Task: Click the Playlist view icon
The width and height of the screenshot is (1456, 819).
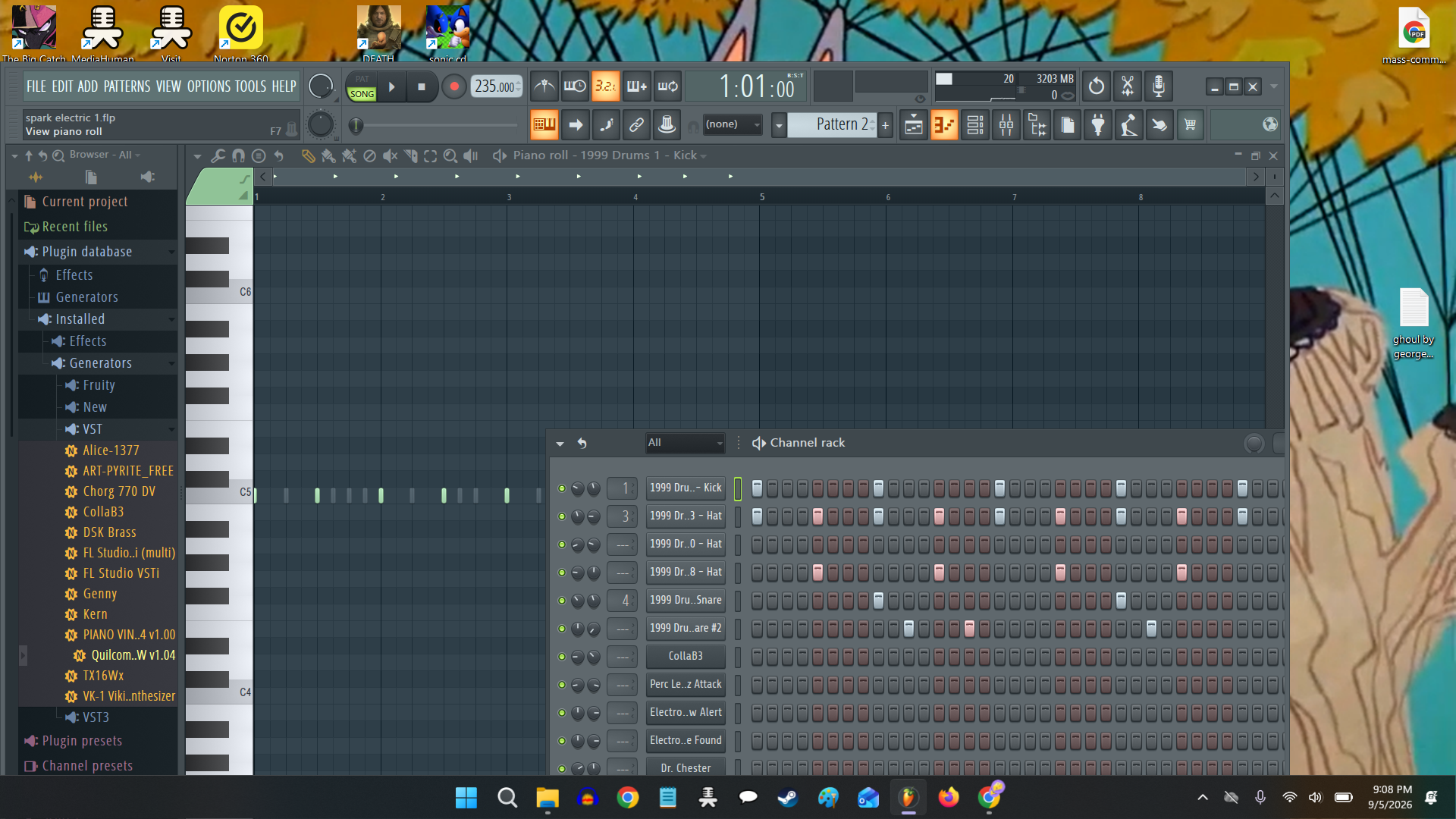Action: click(914, 125)
